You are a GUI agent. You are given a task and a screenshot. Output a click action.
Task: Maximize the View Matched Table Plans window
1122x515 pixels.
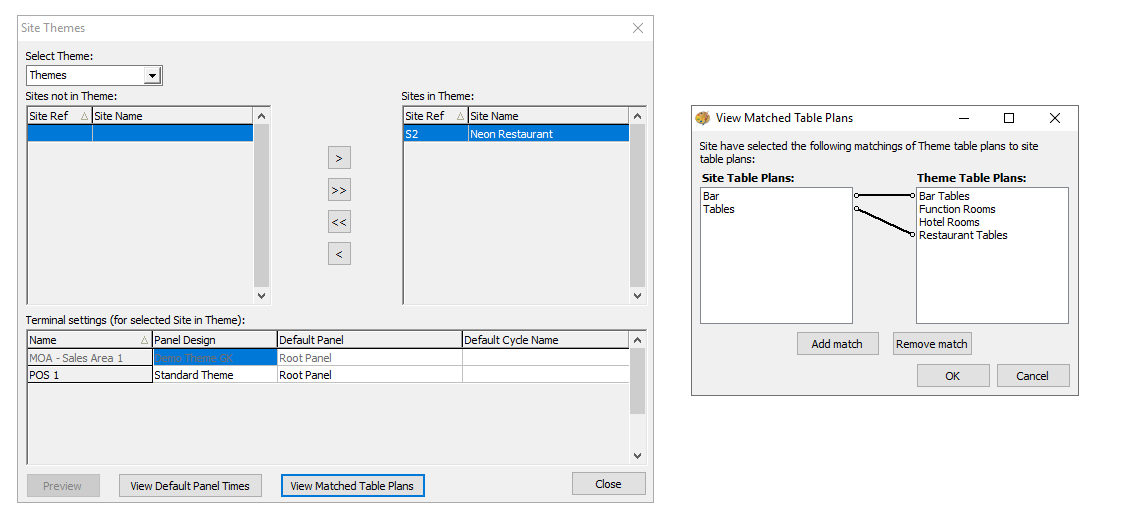1009,118
